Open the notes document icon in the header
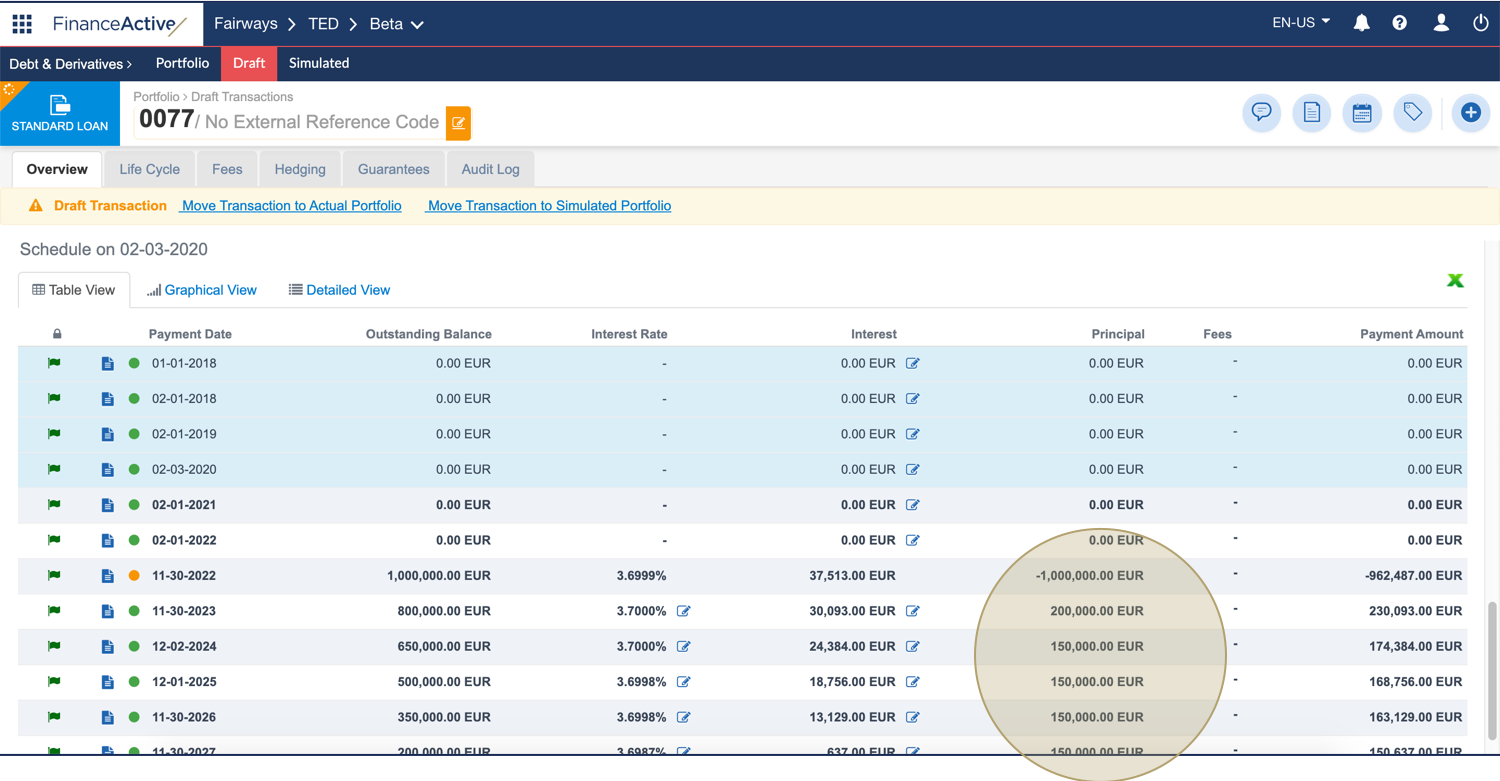This screenshot has height=781, width=1500. (x=1311, y=113)
